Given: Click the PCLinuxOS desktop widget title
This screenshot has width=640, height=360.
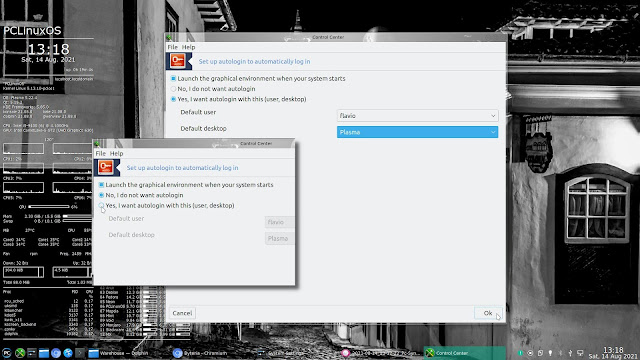Looking at the screenshot, I should pyautogui.click(x=32, y=31).
